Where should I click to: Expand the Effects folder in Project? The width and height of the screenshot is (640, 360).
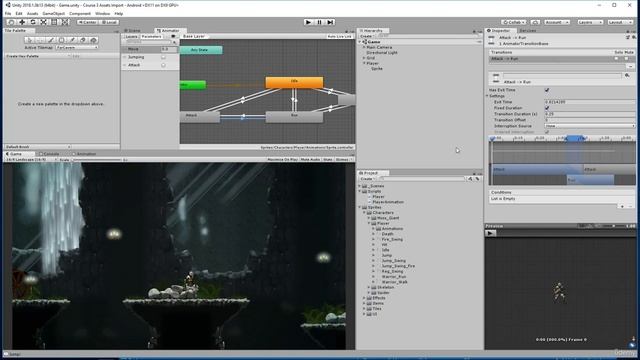(x=364, y=298)
